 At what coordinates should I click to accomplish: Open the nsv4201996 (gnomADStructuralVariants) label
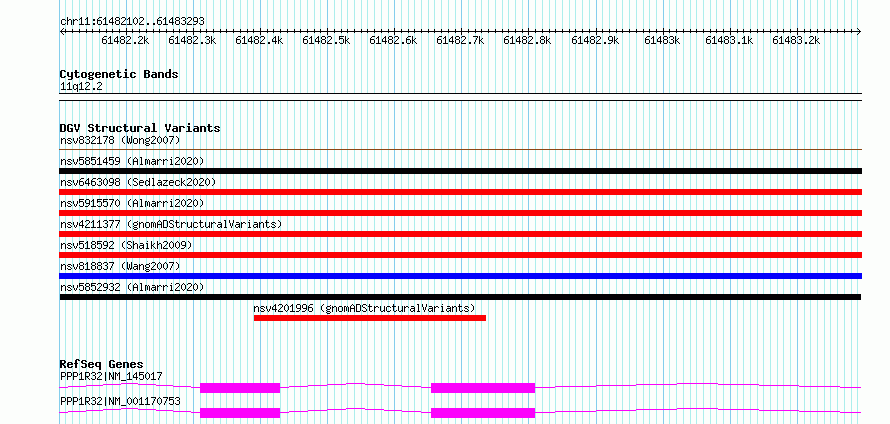coord(364,308)
